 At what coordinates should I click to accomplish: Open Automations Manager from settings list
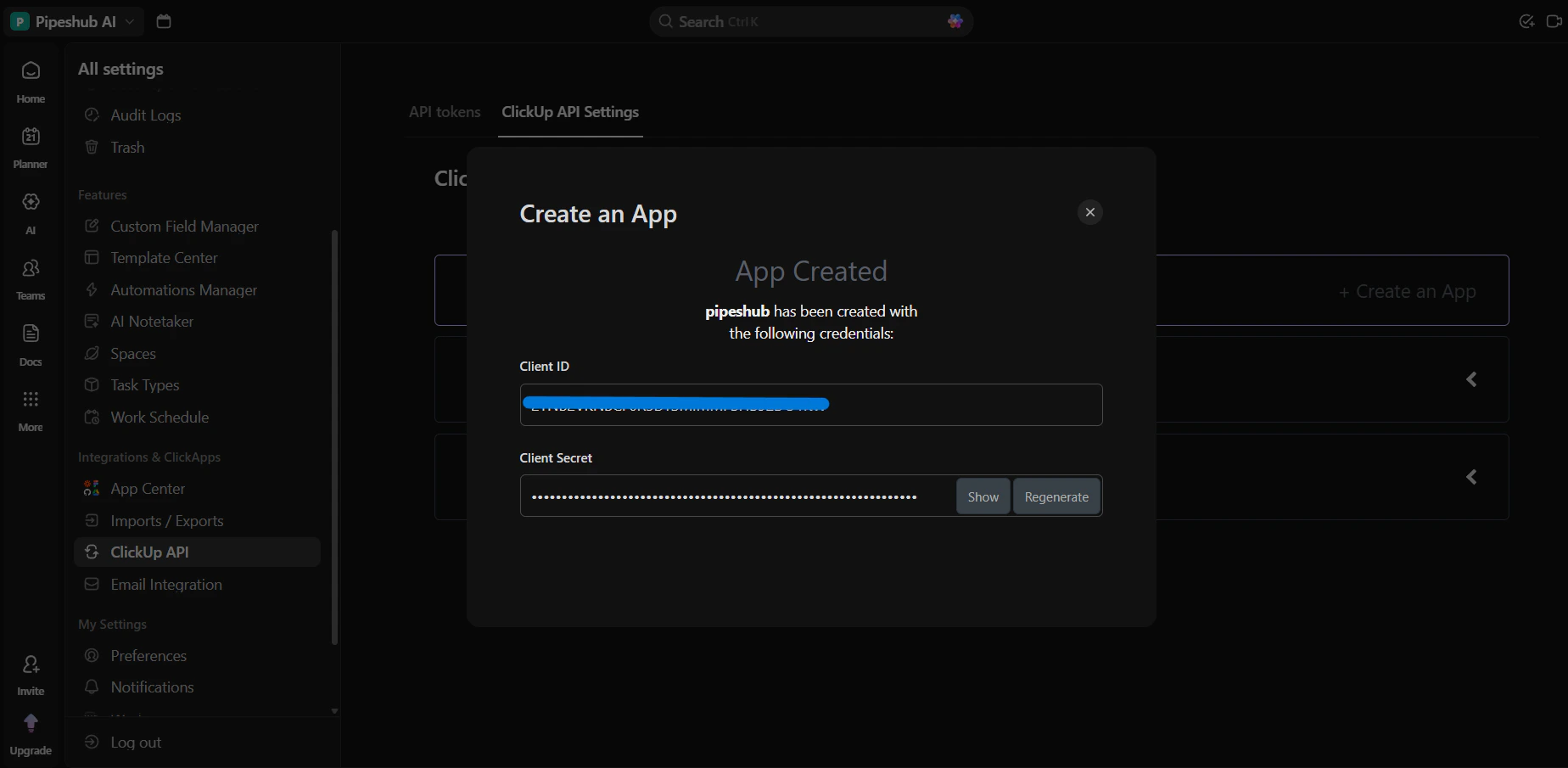pos(183,289)
